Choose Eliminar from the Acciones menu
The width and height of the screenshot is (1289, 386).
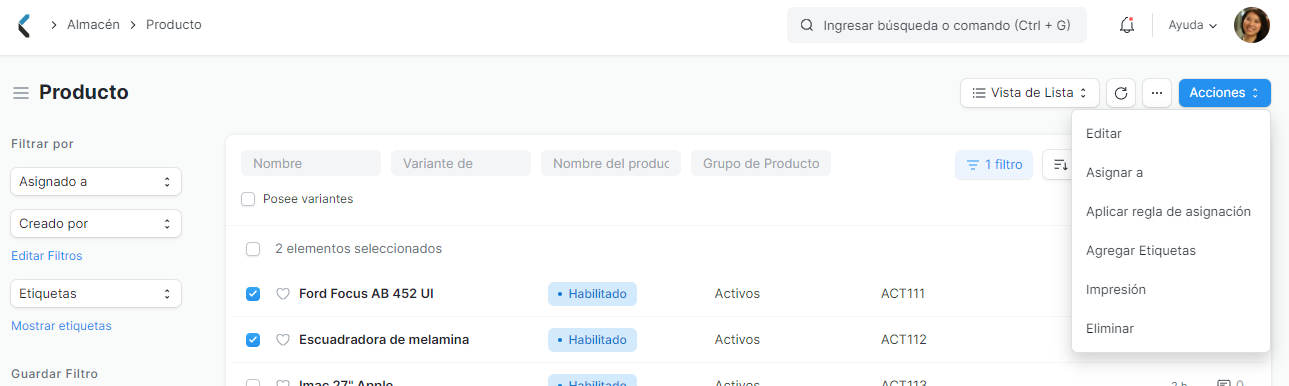[x=1171, y=329]
